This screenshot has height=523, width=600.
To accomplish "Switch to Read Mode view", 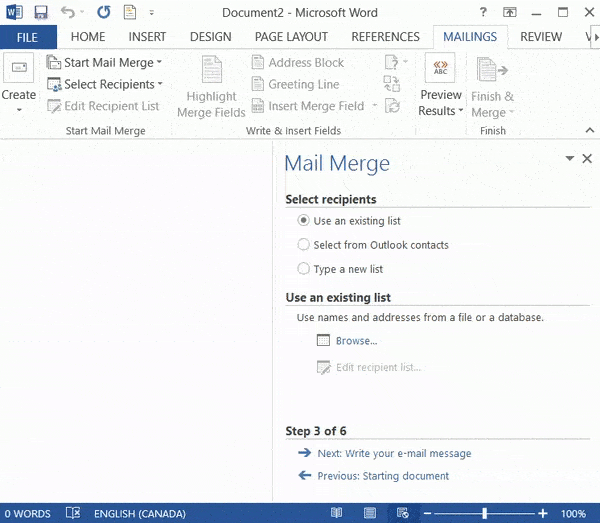I will tap(336, 513).
